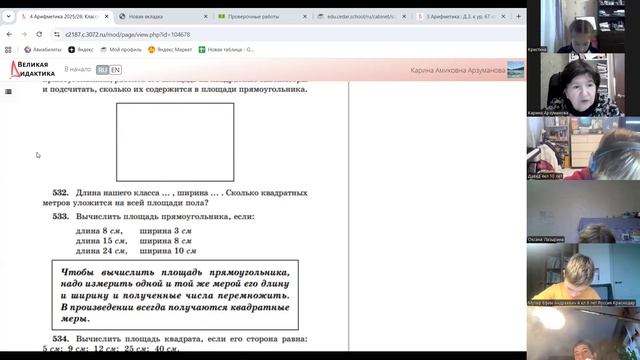Image resolution: width=640 pixels, height=360 pixels.
Task: View site information icon in address bar
Action: (57, 35)
